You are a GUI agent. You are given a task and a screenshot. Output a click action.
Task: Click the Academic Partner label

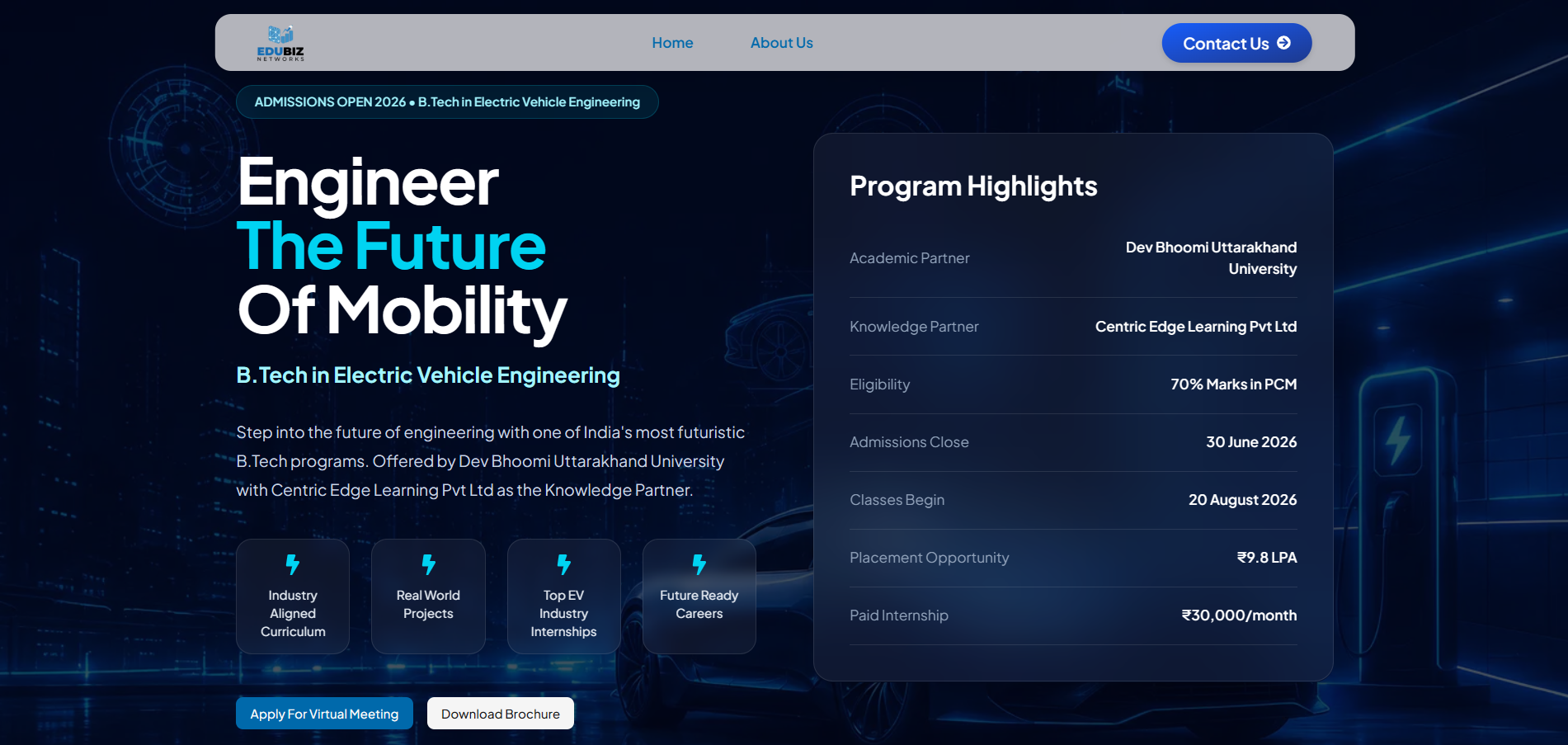pos(909,258)
